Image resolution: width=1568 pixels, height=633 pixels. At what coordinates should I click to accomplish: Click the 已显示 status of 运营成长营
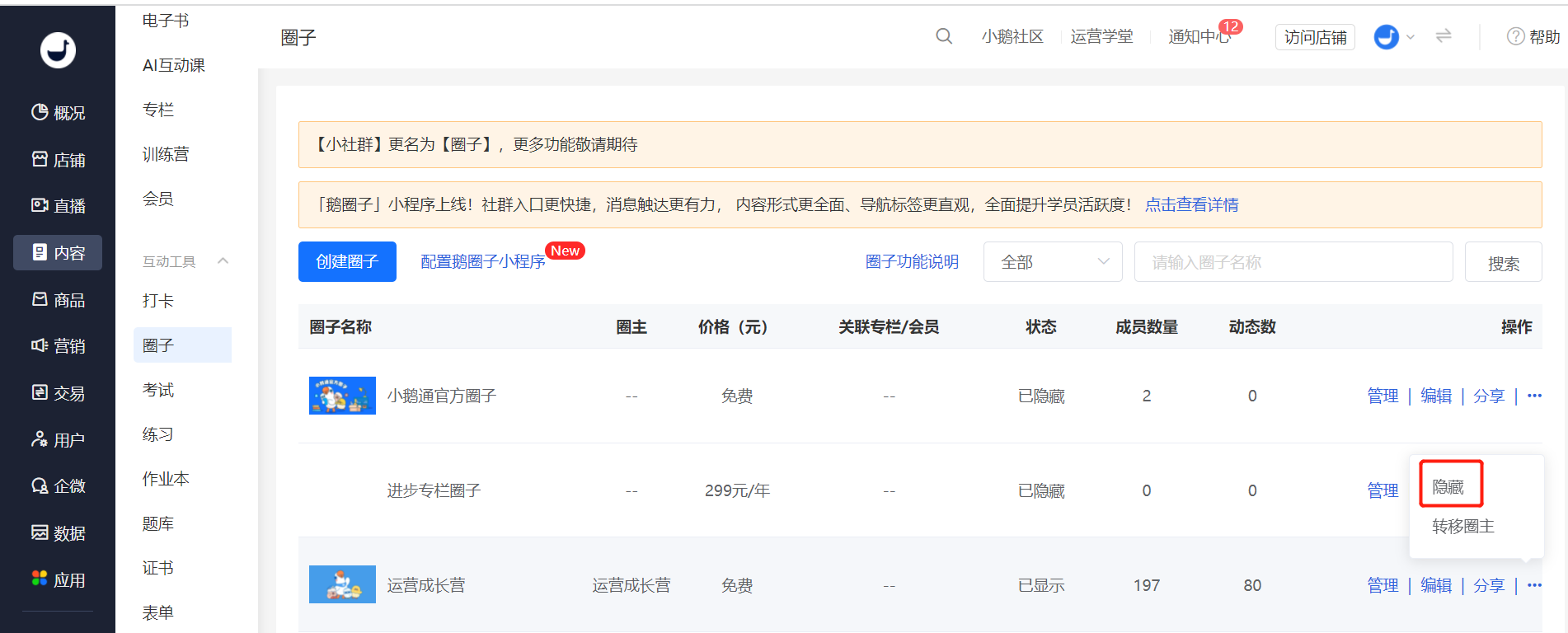pyautogui.click(x=1041, y=585)
